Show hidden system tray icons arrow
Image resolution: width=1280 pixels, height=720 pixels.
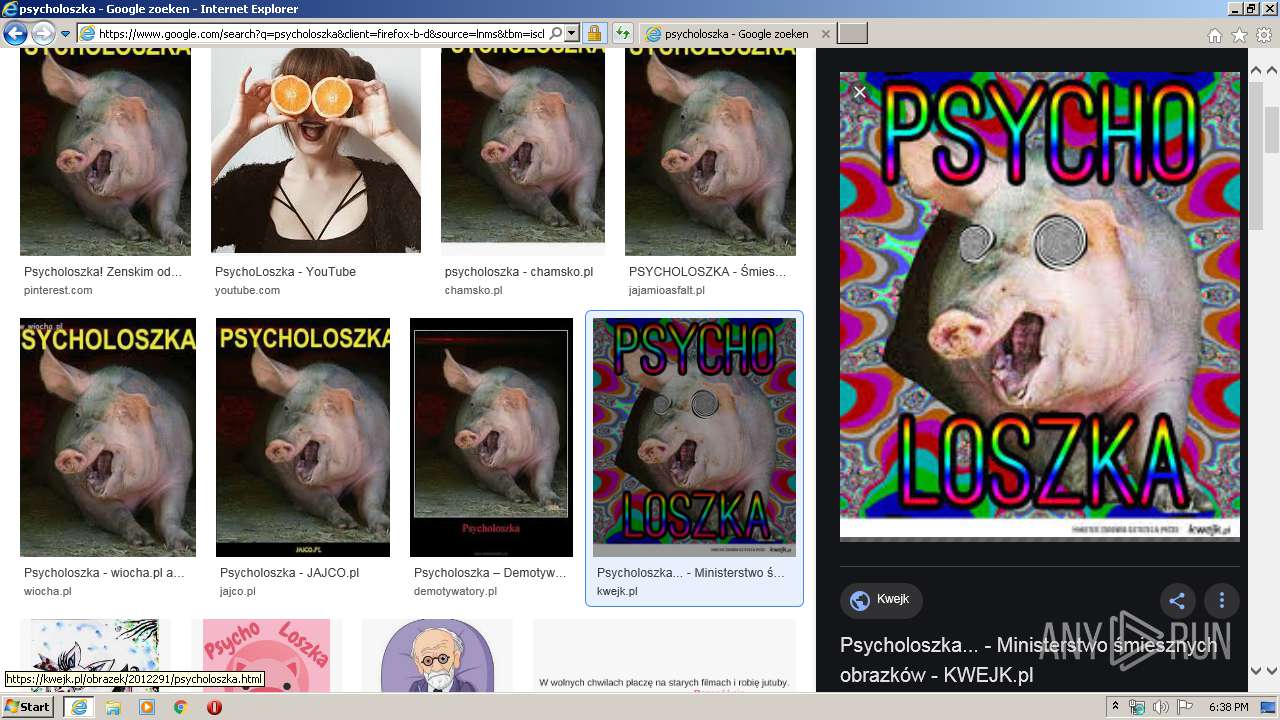tap(1116, 707)
